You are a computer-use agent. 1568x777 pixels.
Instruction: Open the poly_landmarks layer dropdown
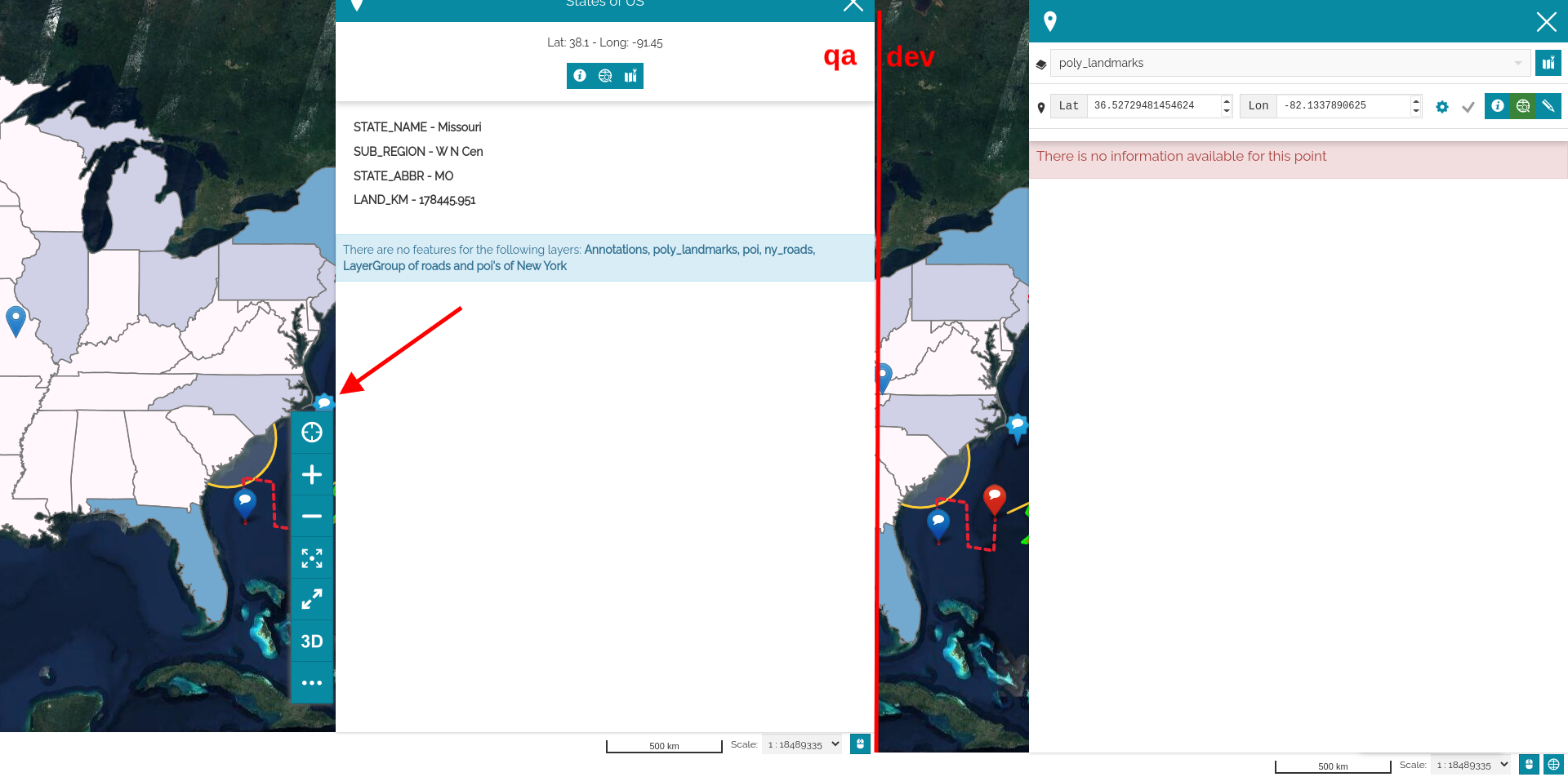tap(1290, 63)
